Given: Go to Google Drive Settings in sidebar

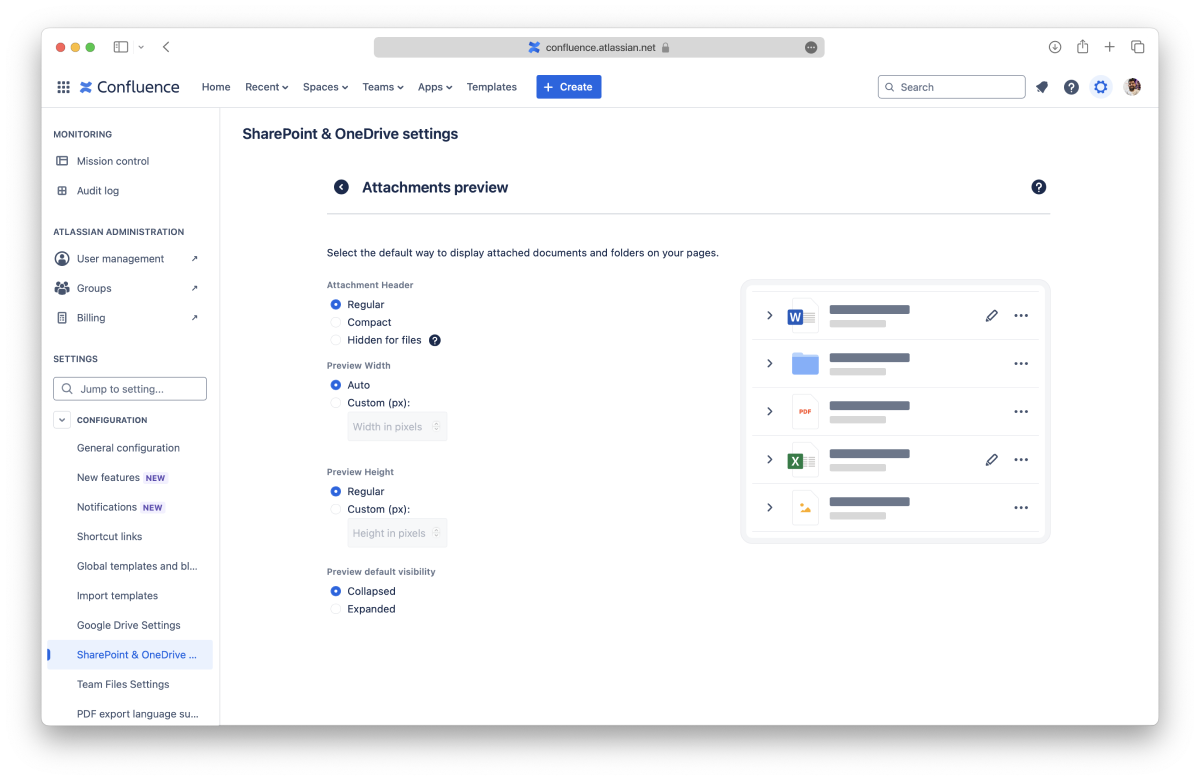Looking at the screenshot, I should coord(128,625).
